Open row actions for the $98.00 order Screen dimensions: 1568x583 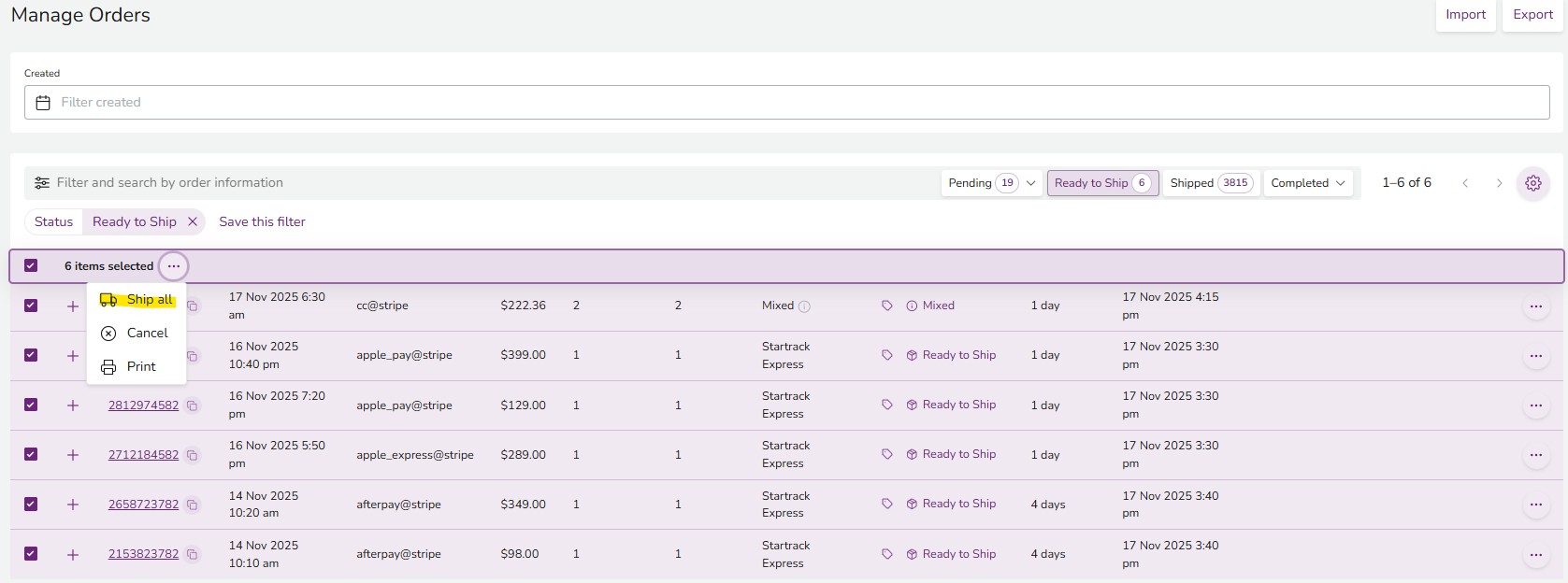[x=1535, y=554]
